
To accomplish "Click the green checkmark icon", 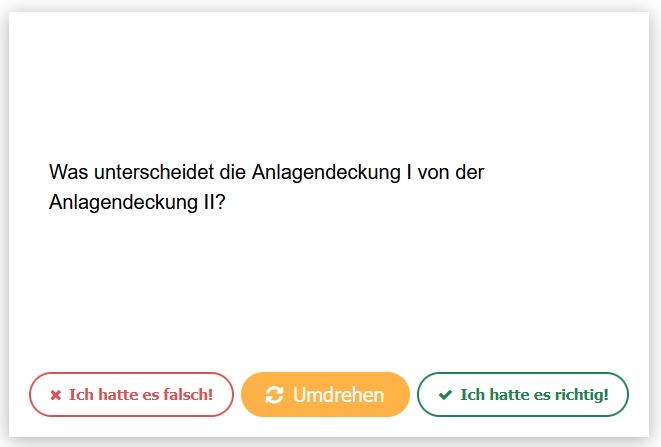I will tap(445, 395).
